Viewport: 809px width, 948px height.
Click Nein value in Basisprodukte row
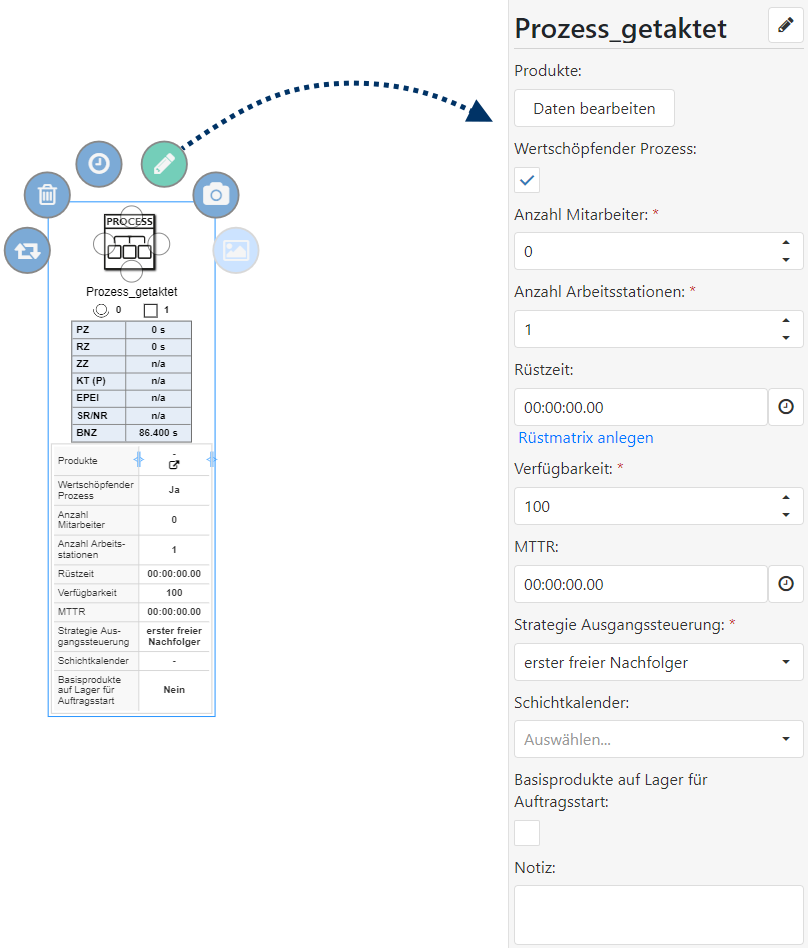174,689
